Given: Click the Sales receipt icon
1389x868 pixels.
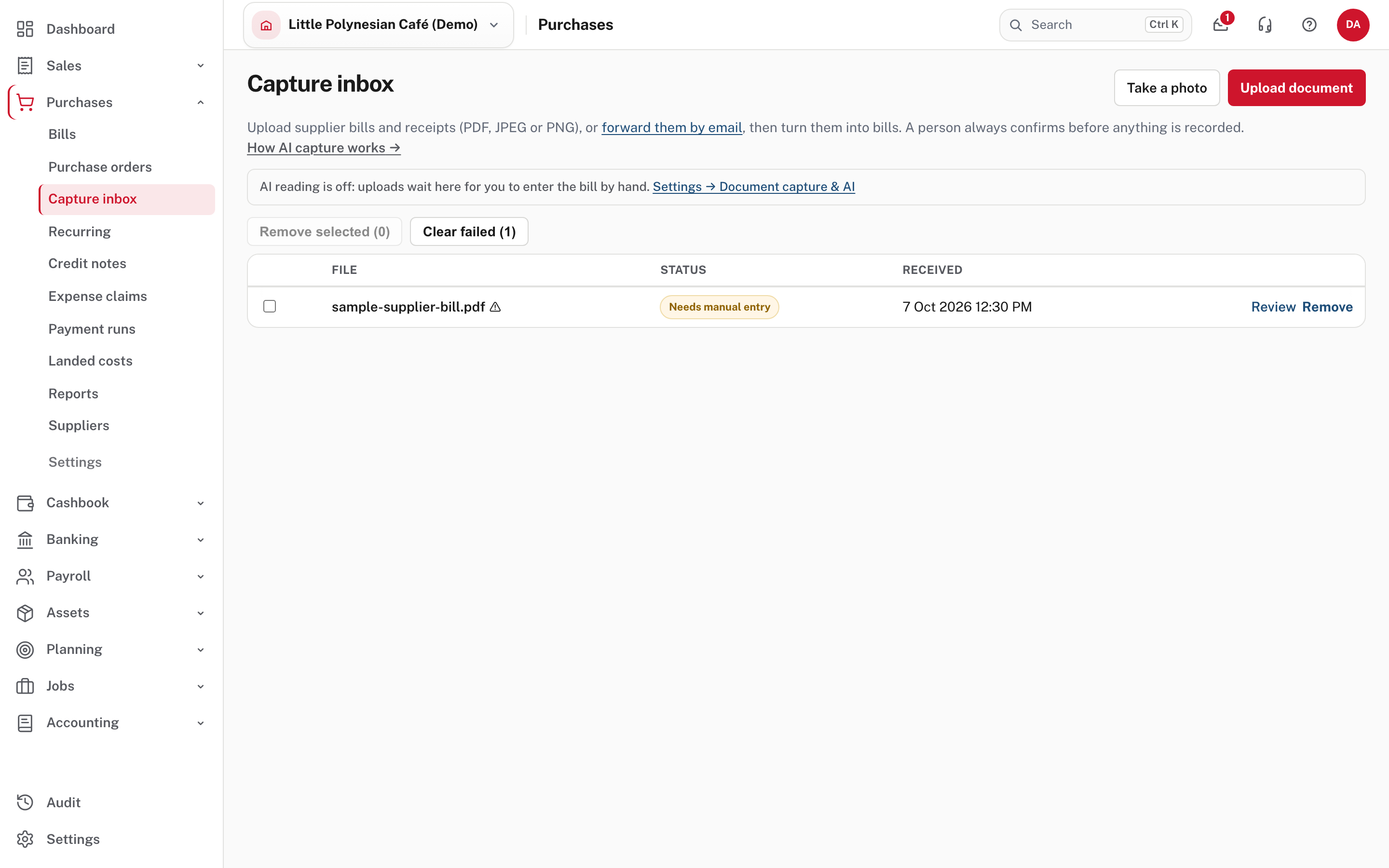Looking at the screenshot, I should pos(25,66).
